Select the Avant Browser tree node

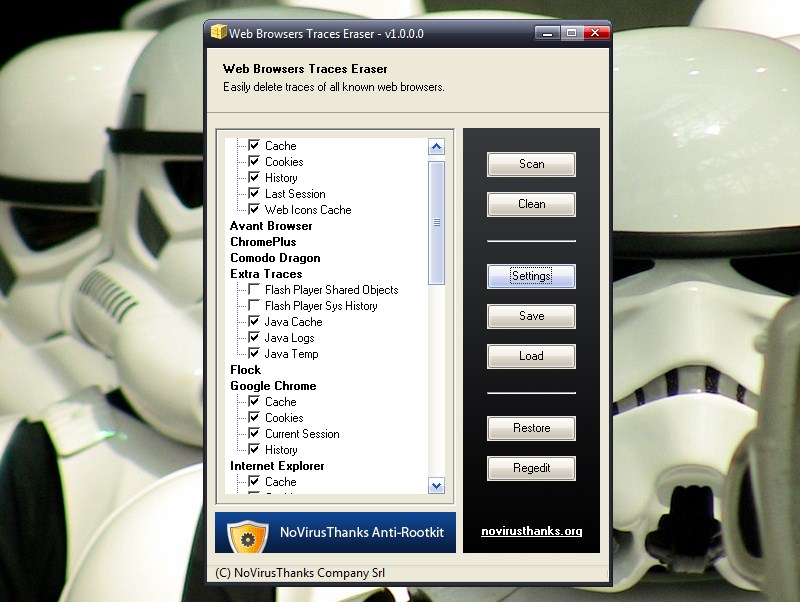(271, 225)
